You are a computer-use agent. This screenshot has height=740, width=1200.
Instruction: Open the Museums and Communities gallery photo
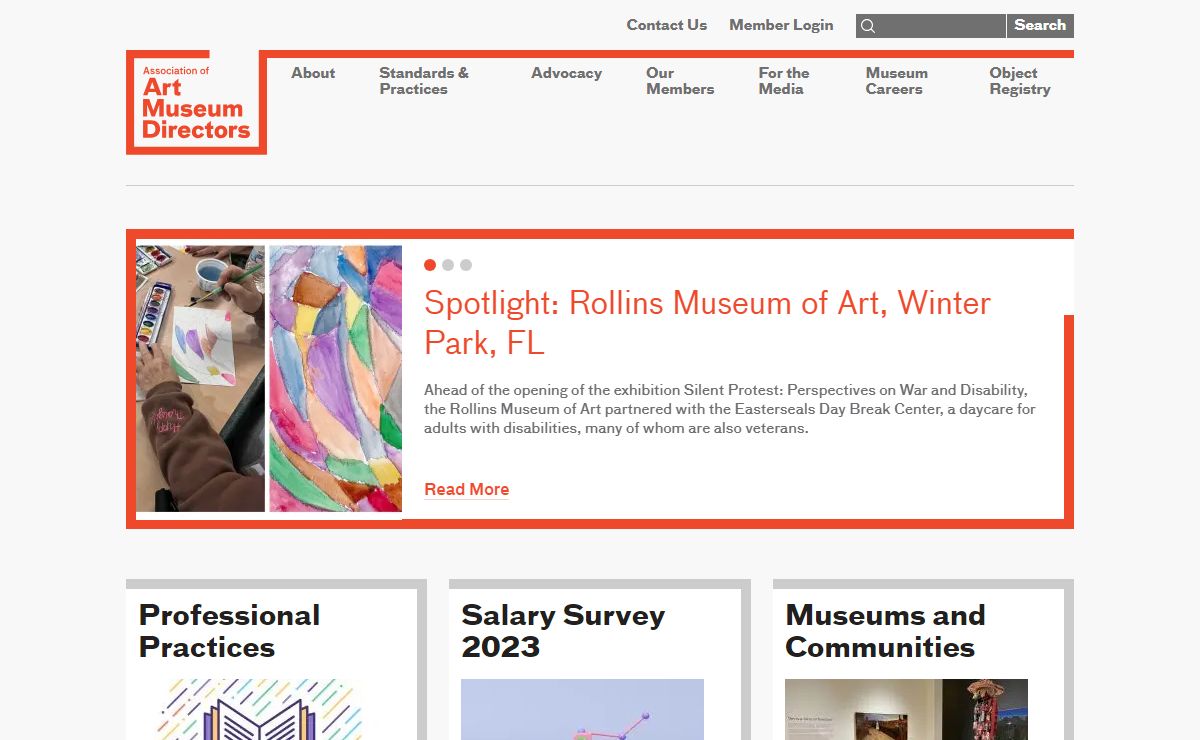pyautogui.click(x=906, y=709)
